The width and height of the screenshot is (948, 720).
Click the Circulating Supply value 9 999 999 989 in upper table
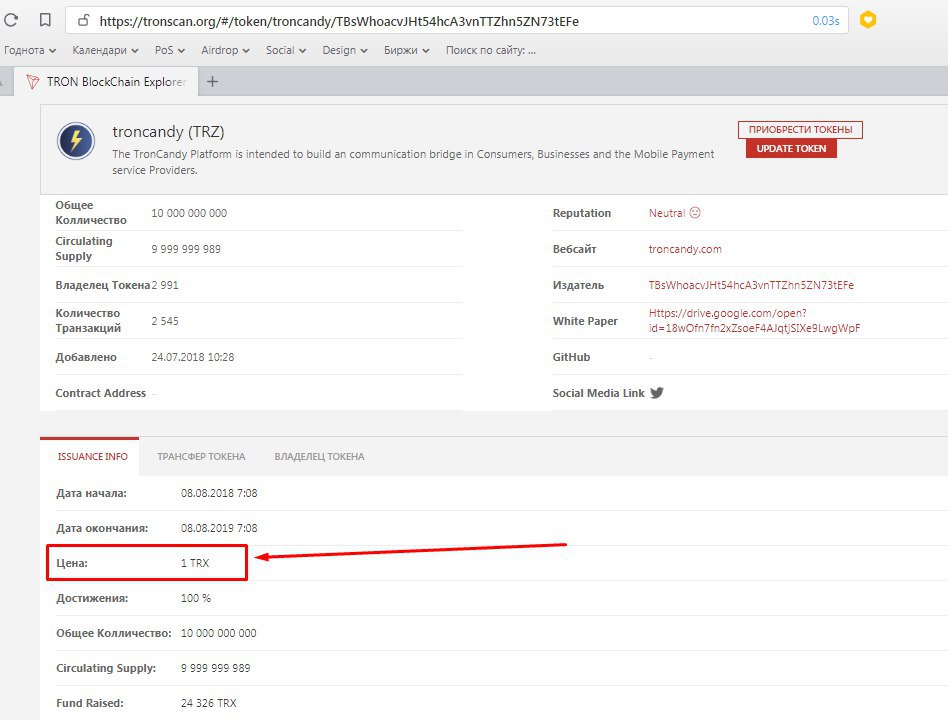coord(186,249)
